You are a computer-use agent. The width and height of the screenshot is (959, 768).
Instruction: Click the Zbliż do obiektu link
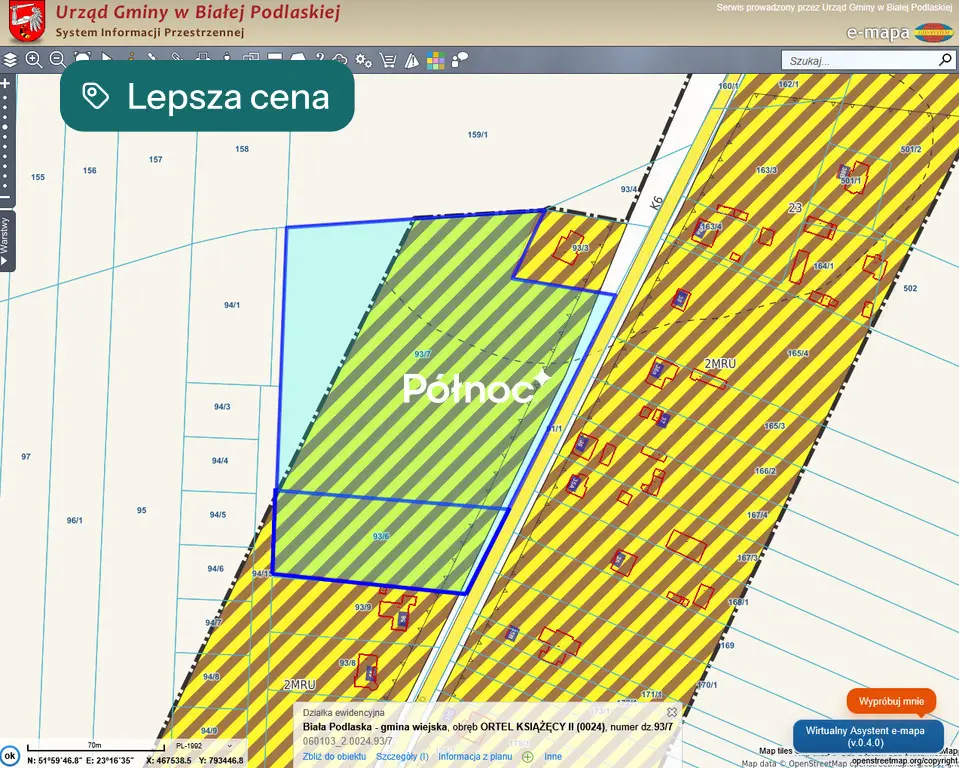tap(334, 756)
